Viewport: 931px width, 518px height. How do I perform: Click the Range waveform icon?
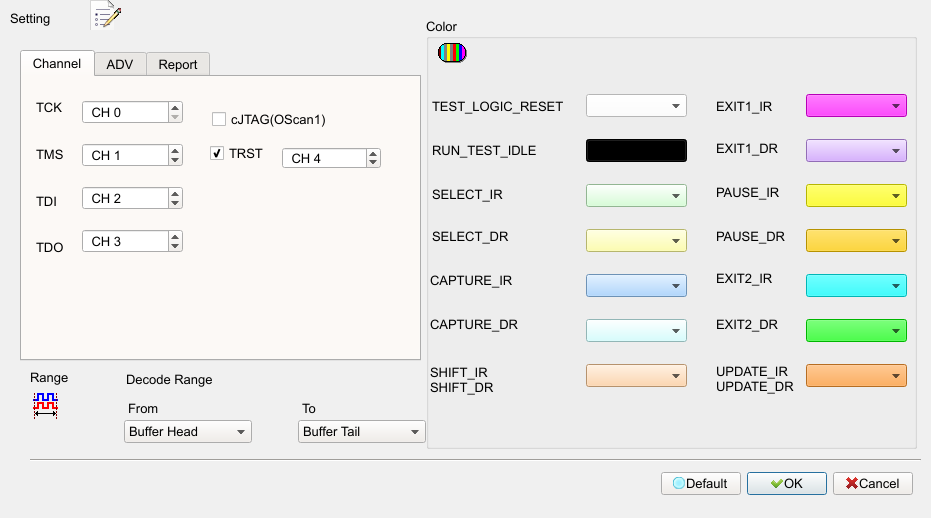click(45, 406)
